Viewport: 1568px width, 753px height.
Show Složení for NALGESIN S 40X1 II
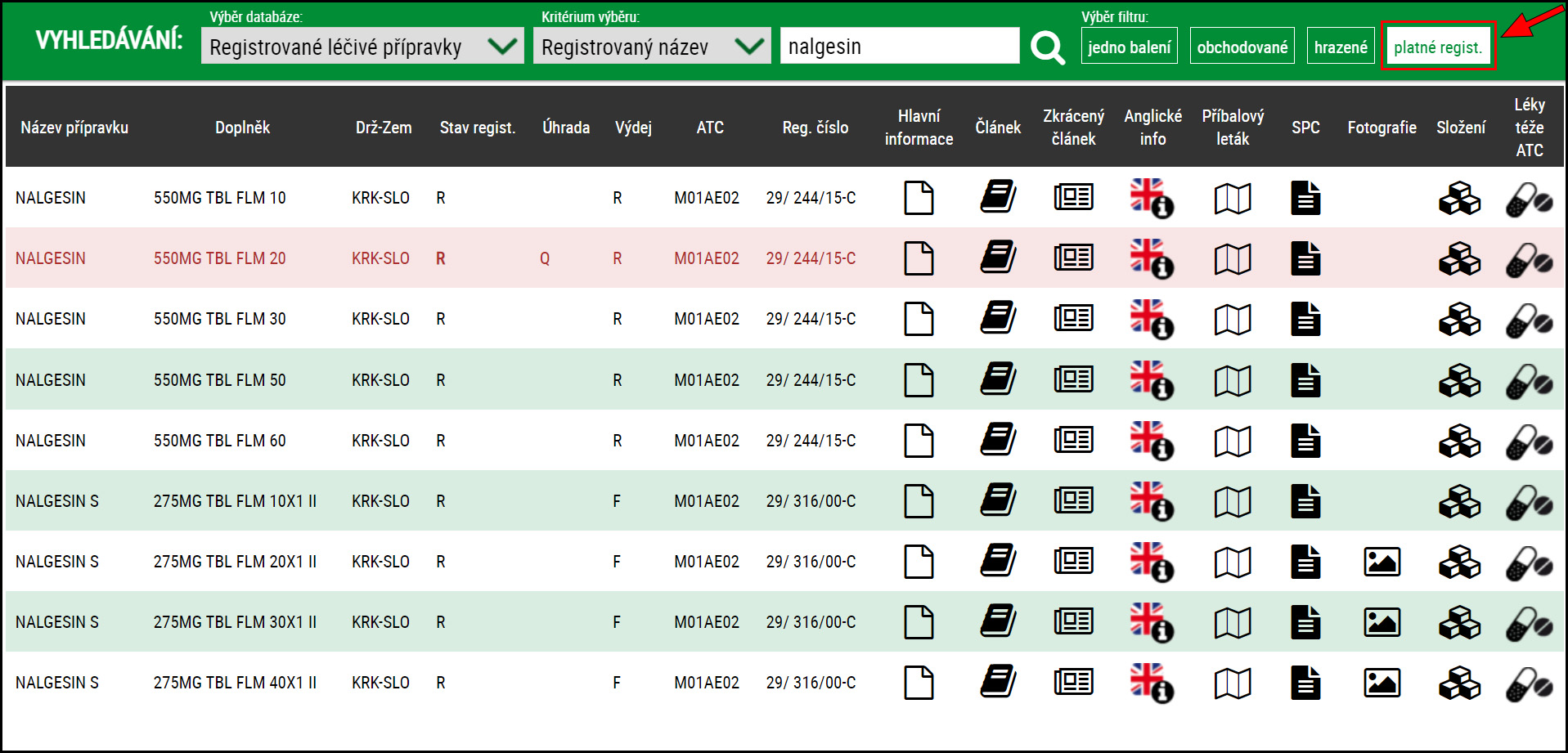(x=1460, y=684)
